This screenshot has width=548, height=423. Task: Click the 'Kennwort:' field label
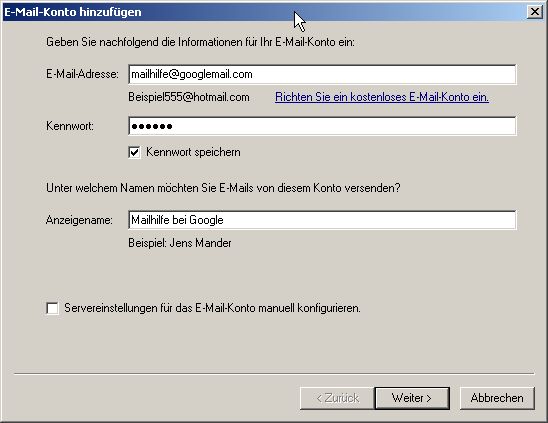[x=70, y=126]
